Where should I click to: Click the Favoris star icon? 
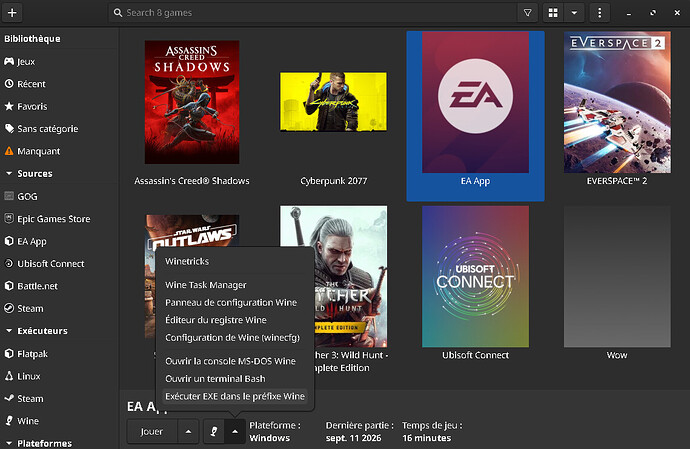9,106
